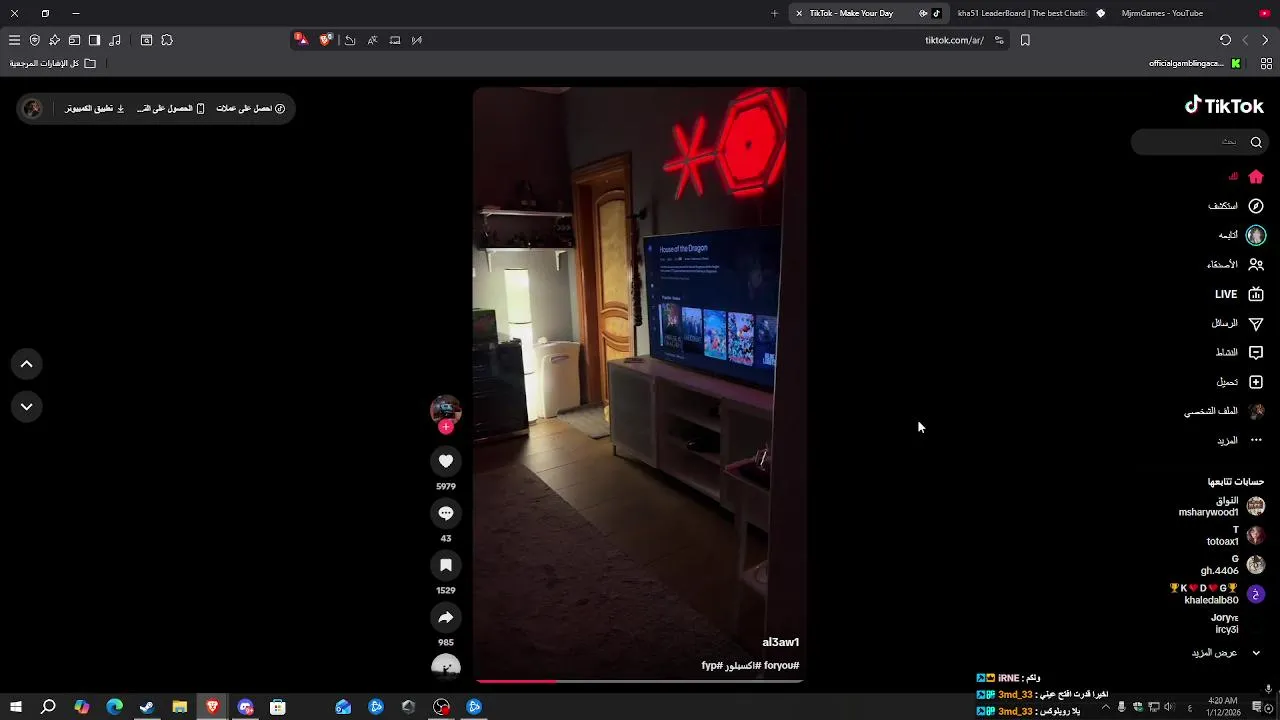This screenshot has height=720, width=1280.
Task: Open the All Bookmarks folder
Action: 53,63
